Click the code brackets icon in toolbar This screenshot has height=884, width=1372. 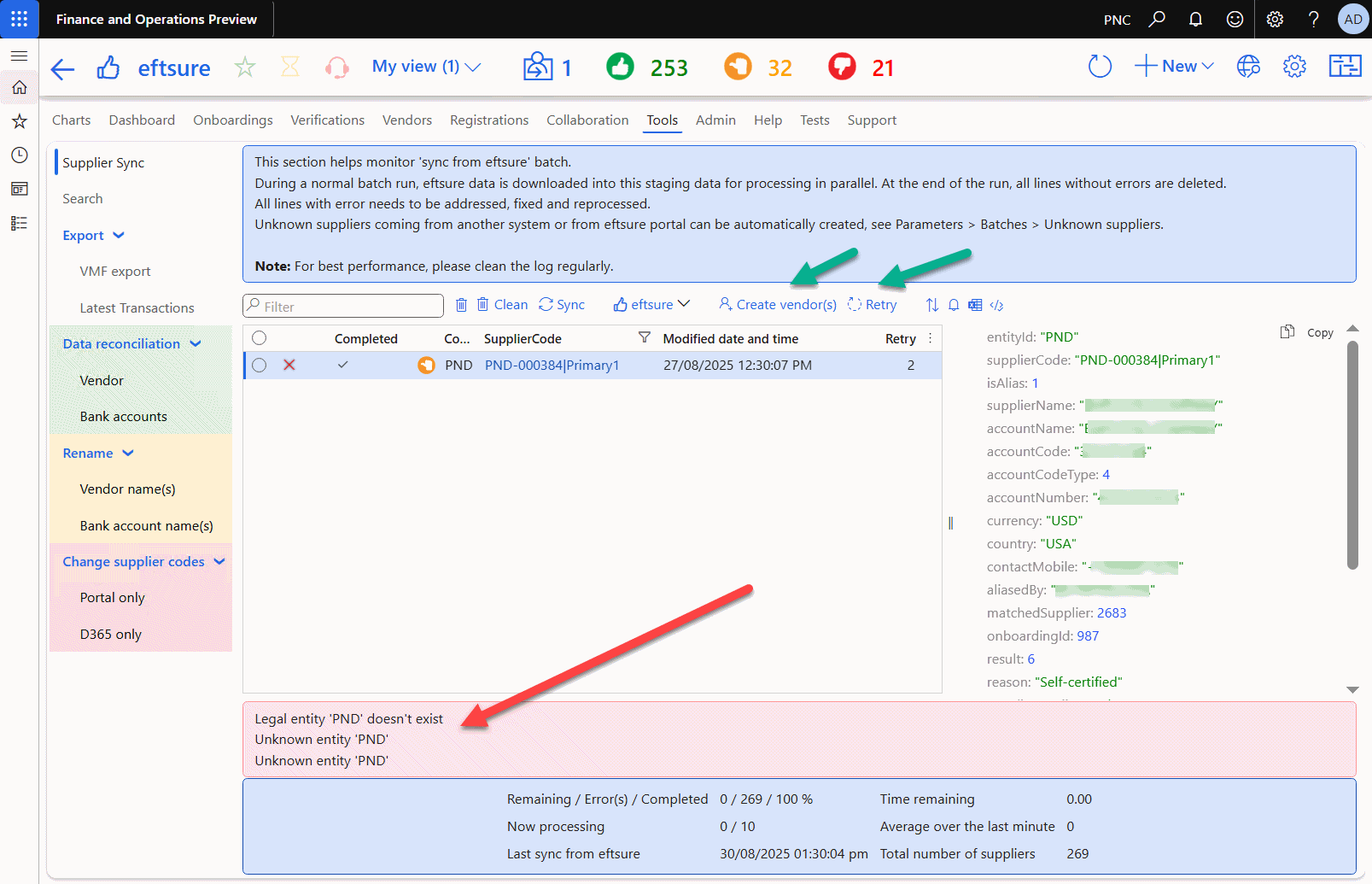pyautogui.click(x=996, y=305)
